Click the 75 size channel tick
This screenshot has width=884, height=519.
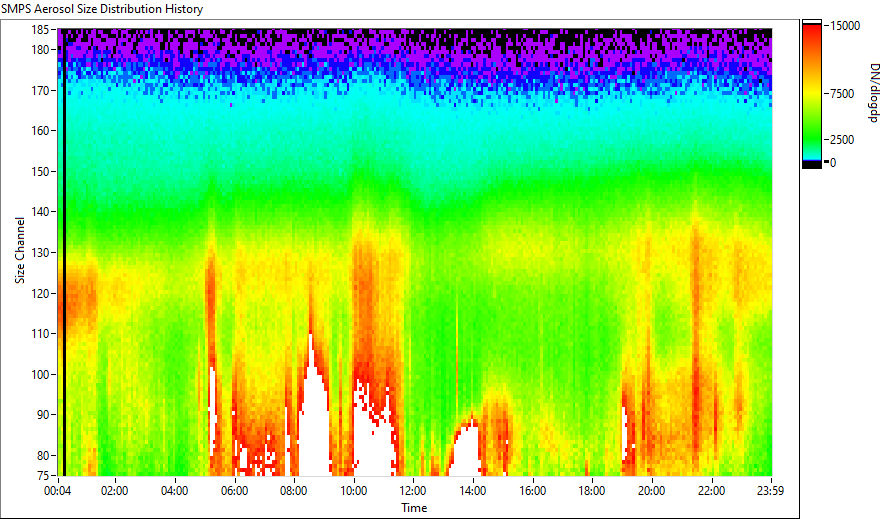pyautogui.click(x=43, y=476)
